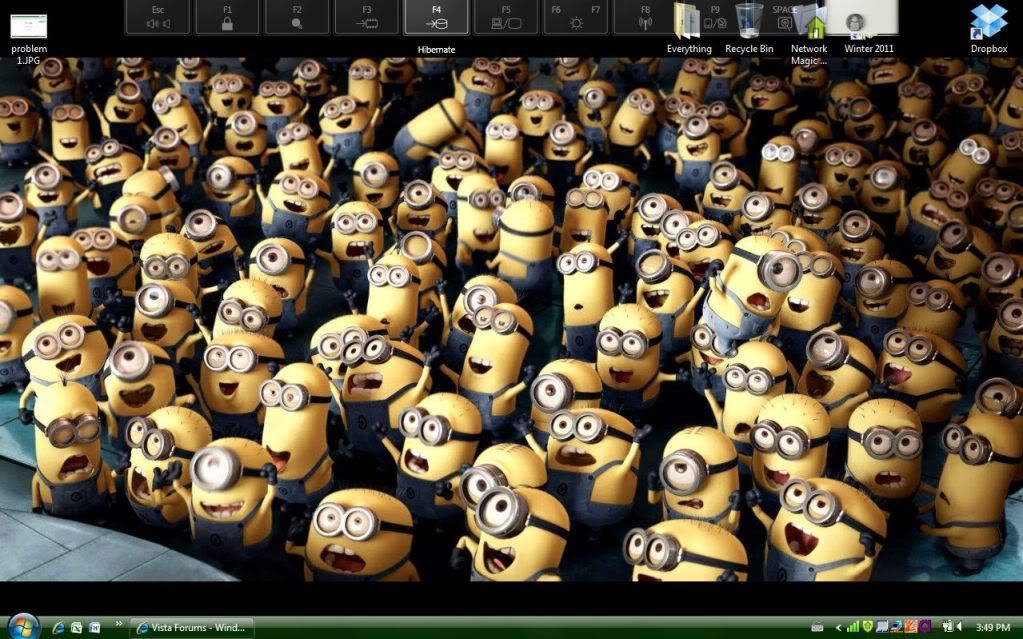Open the Everything folder icon

689,29
